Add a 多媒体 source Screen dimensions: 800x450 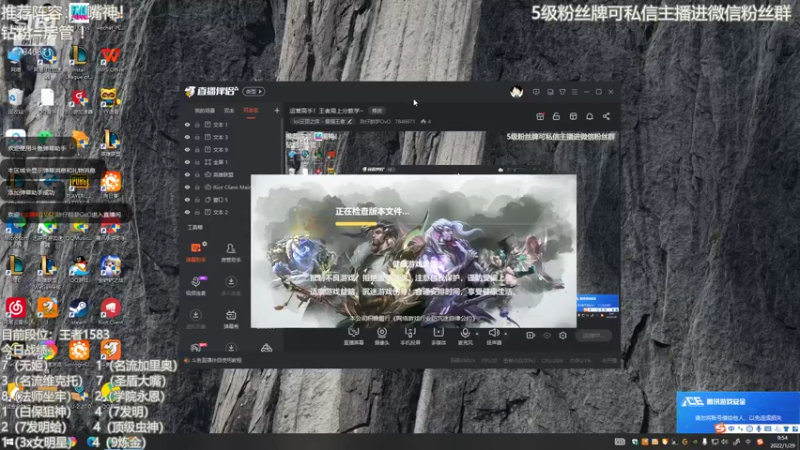(438, 336)
